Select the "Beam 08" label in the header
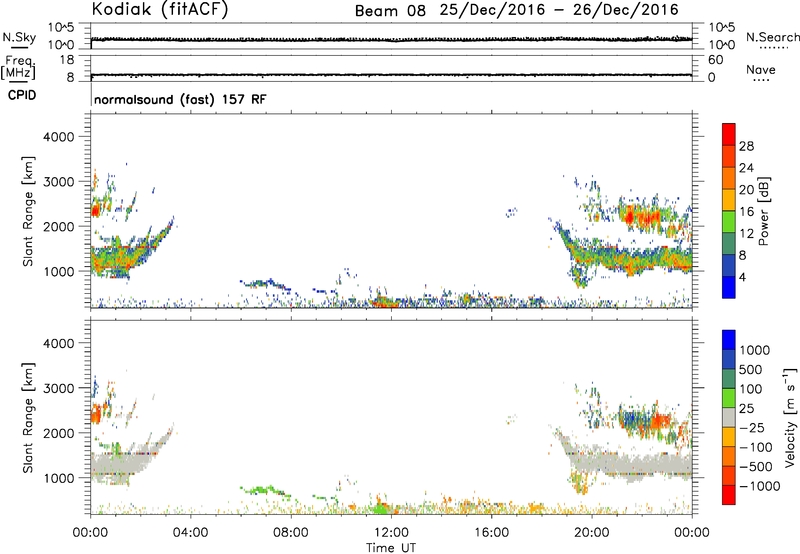This screenshot has width=800, height=554. [x=390, y=11]
